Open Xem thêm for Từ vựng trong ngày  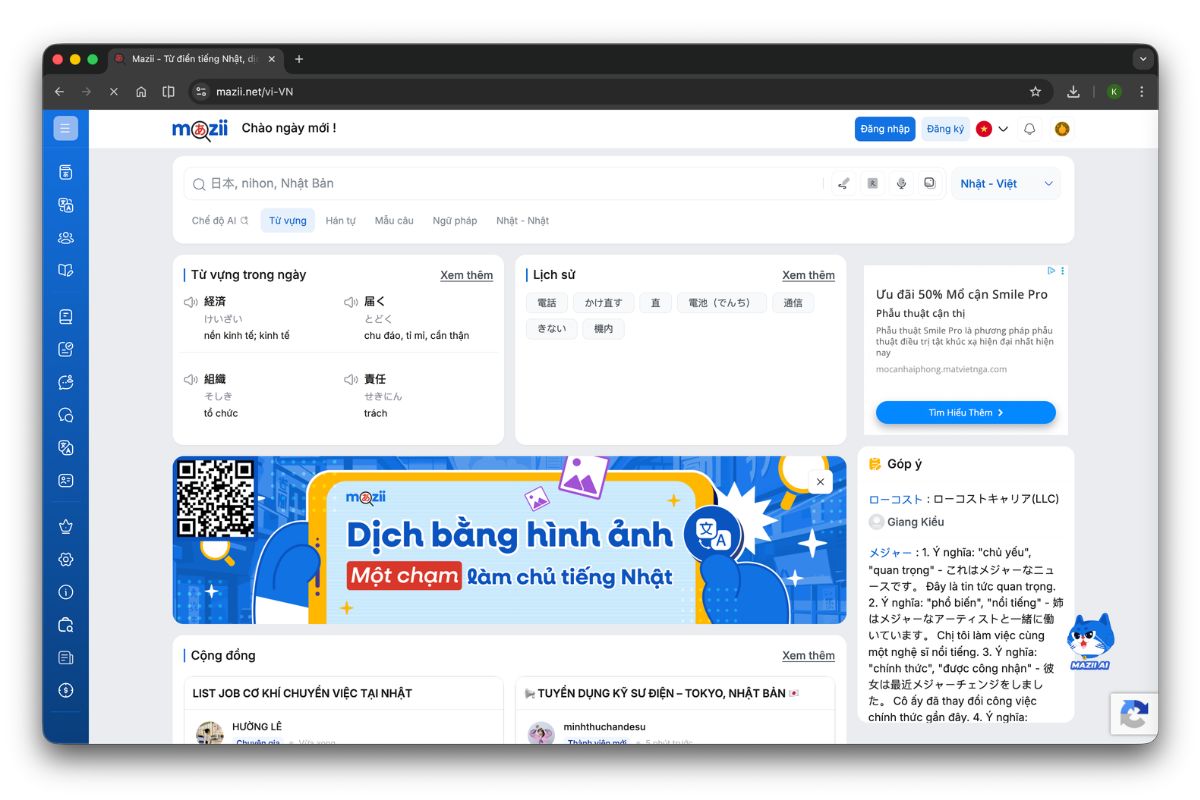click(467, 275)
